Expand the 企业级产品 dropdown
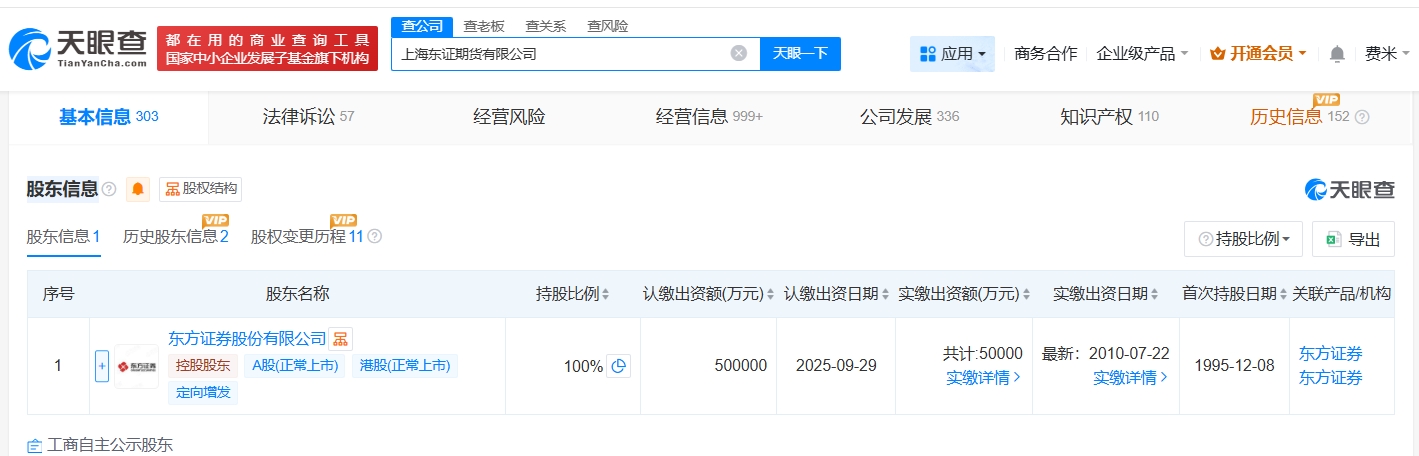The image size is (1419, 456). [1142, 54]
